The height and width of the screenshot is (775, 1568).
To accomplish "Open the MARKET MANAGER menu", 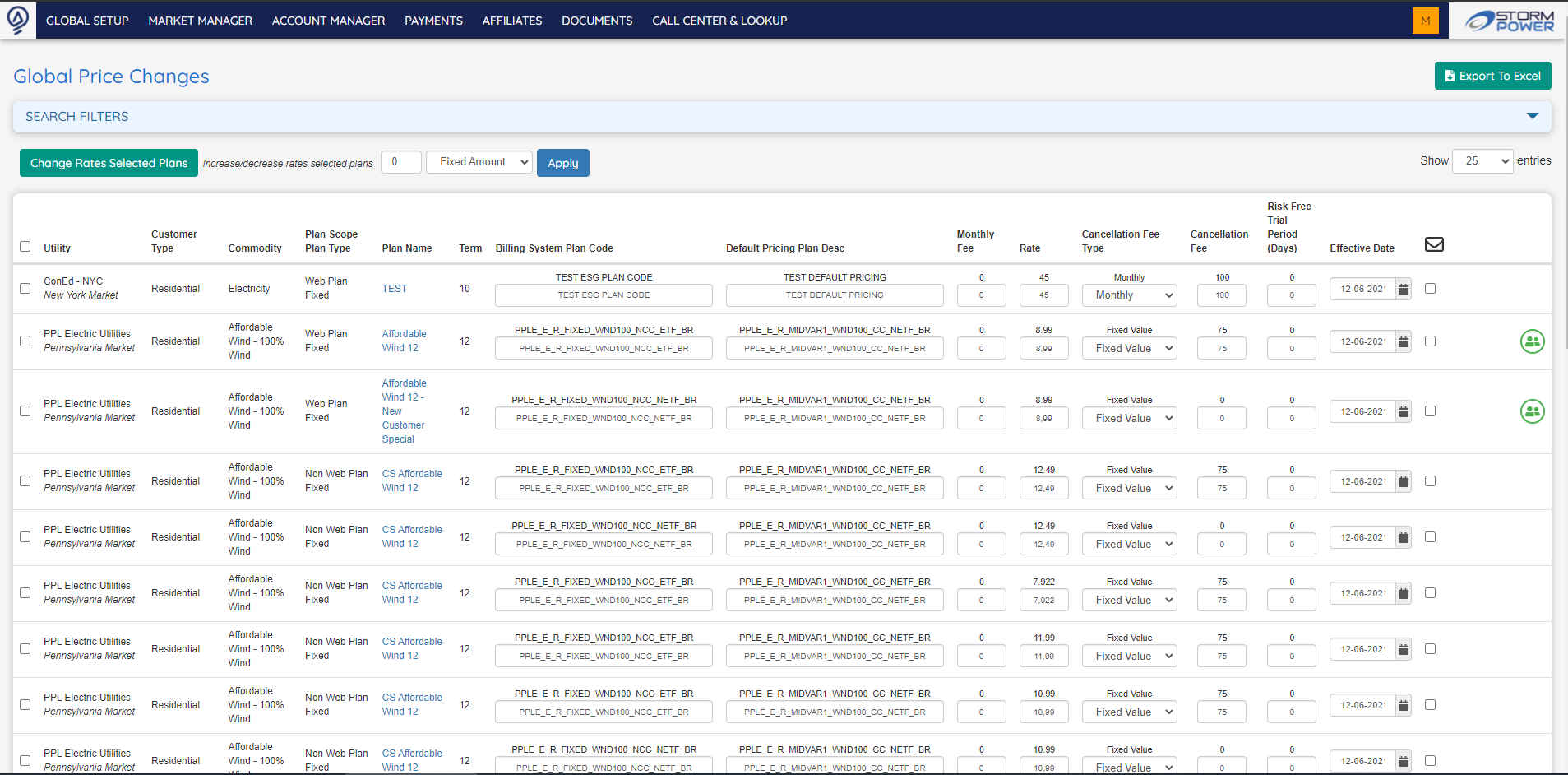I will (201, 21).
